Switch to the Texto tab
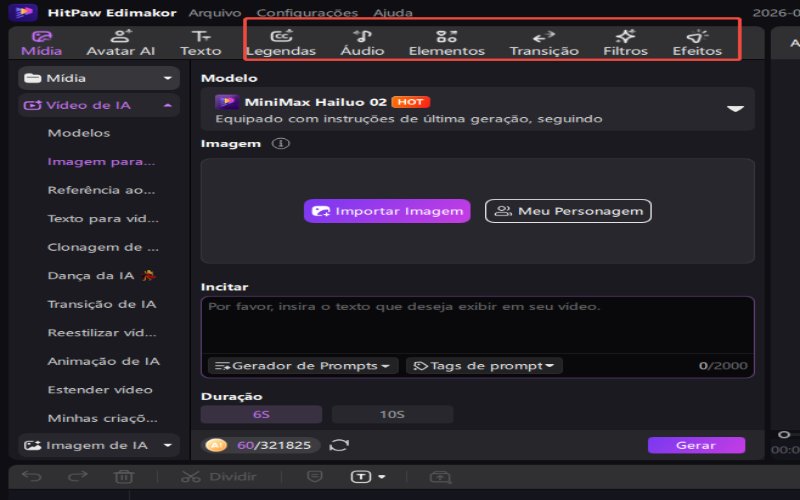The height and width of the screenshot is (500, 800). (201, 43)
